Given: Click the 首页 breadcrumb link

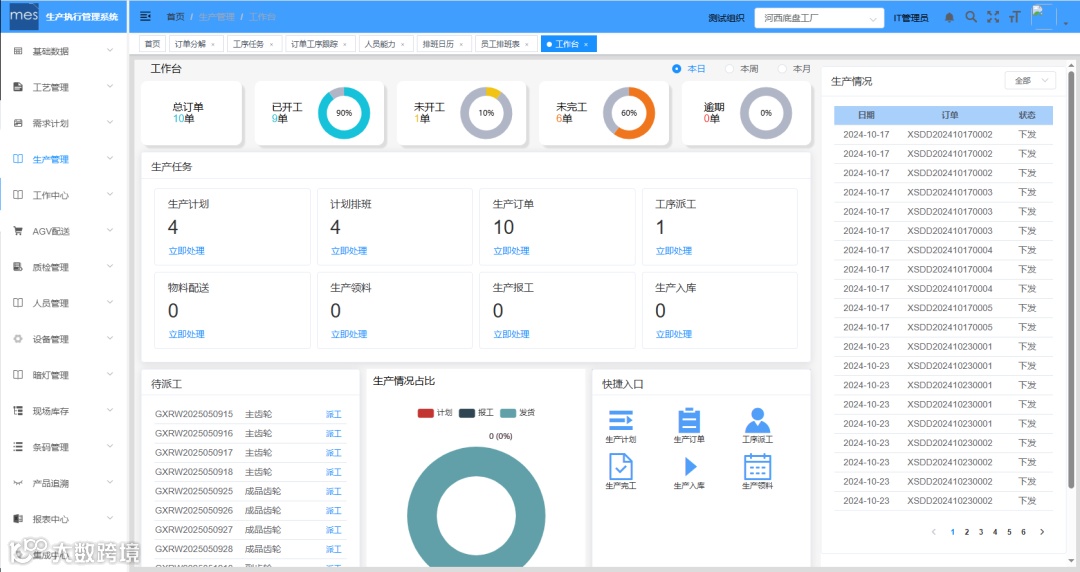Looking at the screenshot, I should (176, 17).
